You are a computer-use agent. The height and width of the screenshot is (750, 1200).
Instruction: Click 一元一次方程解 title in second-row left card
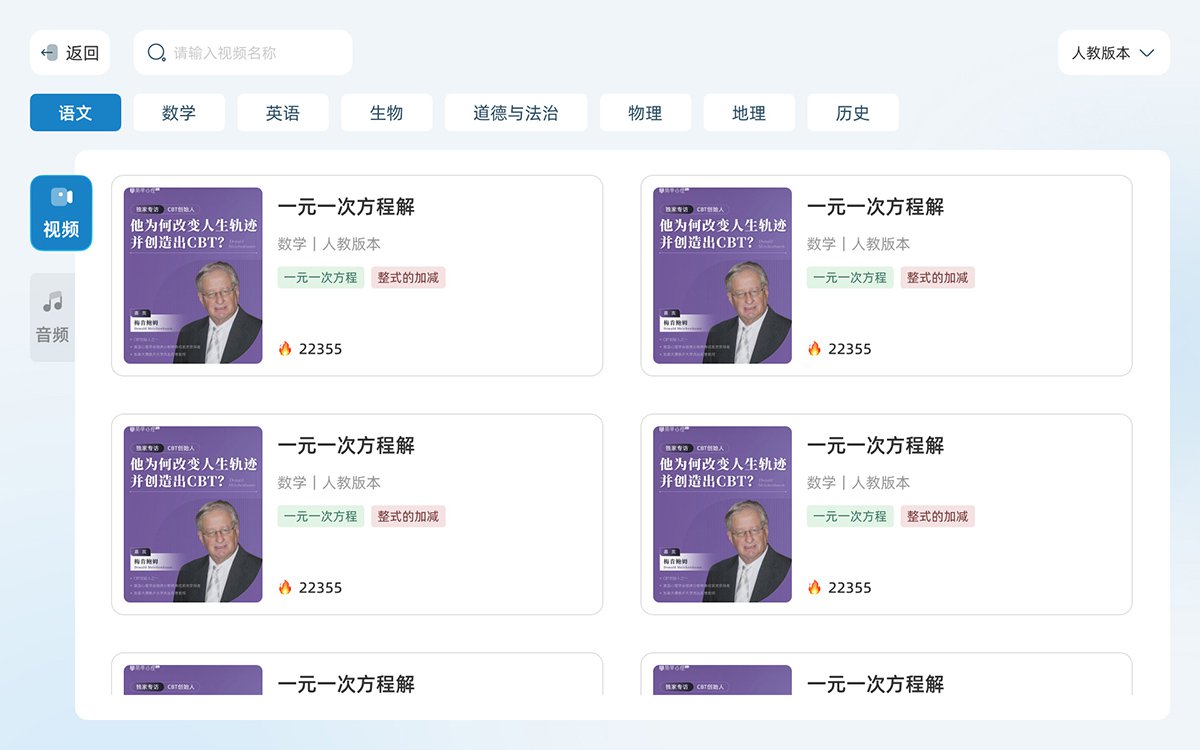tap(346, 446)
